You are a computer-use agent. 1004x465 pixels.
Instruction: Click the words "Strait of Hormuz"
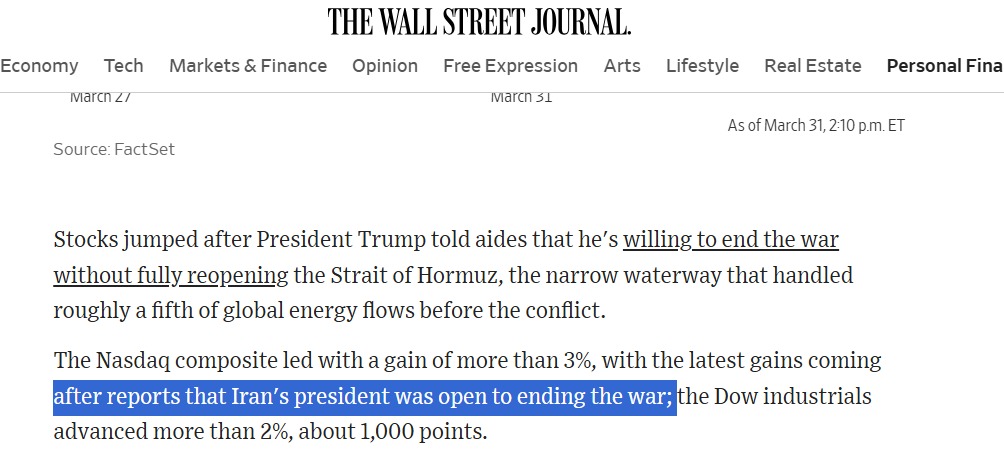(388, 275)
